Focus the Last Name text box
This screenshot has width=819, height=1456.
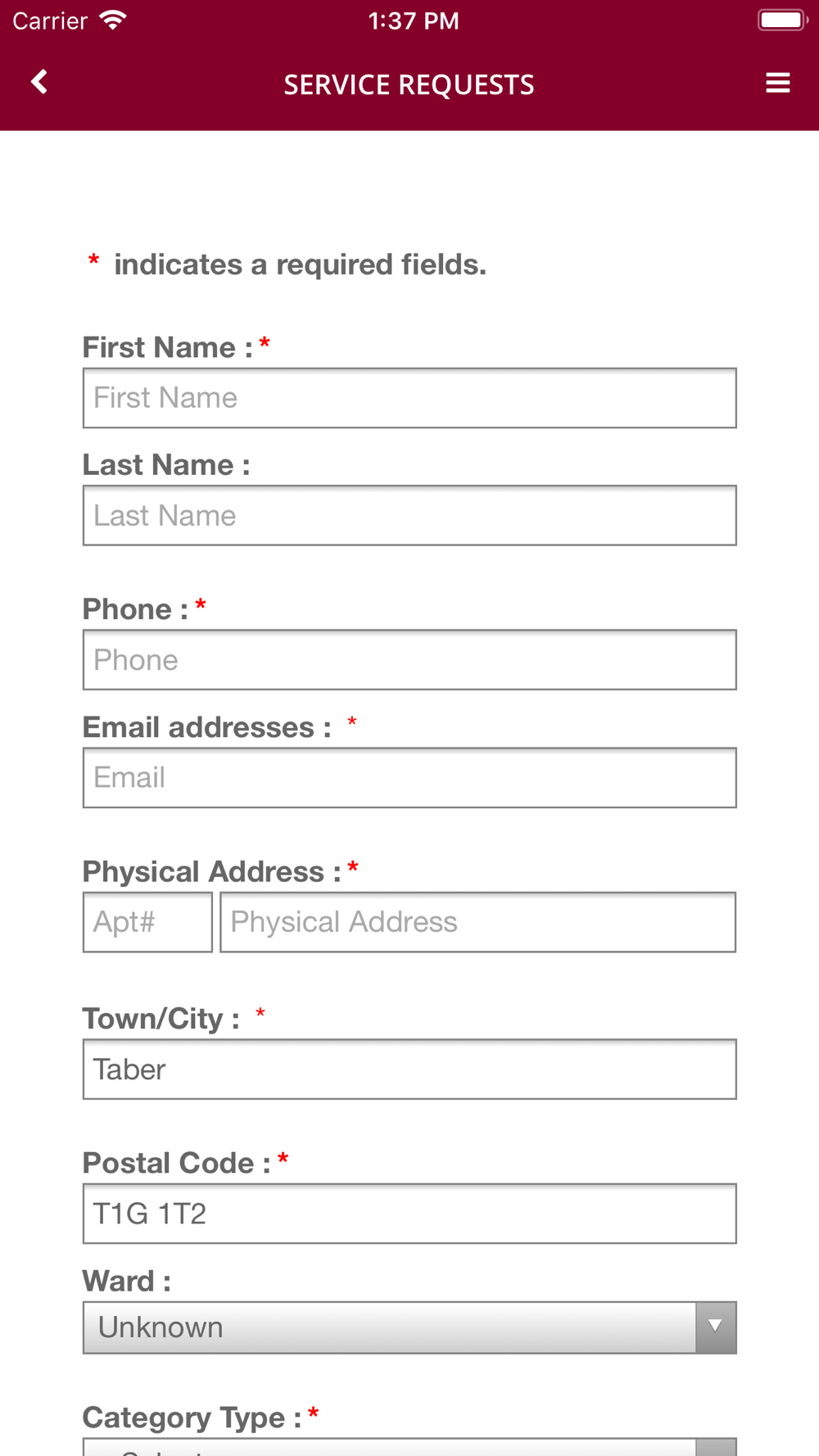(x=409, y=516)
